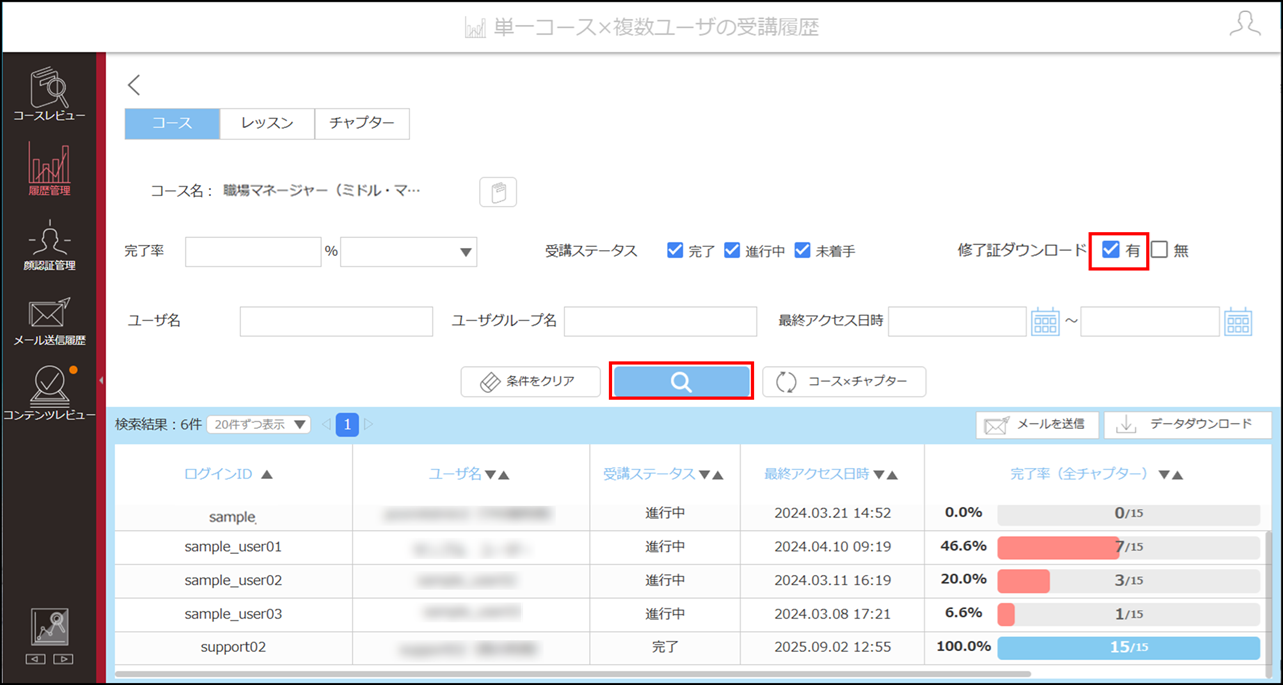This screenshot has height=685, width=1283.
Task: Toggle 完了 status checkbox
Action: (x=675, y=250)
